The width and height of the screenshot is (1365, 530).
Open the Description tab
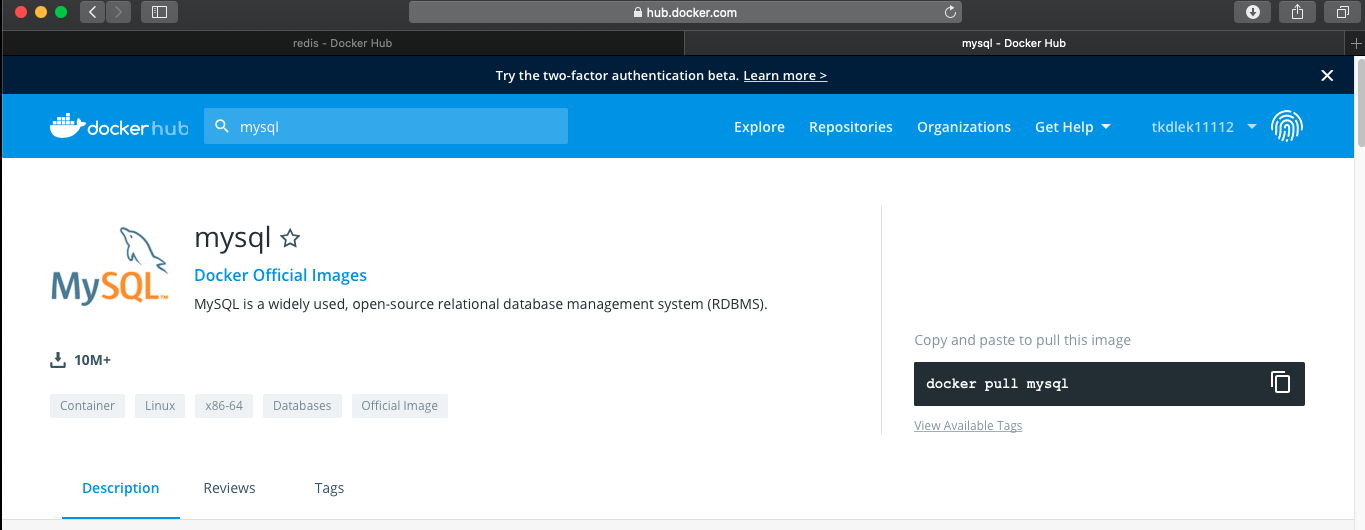121,488
